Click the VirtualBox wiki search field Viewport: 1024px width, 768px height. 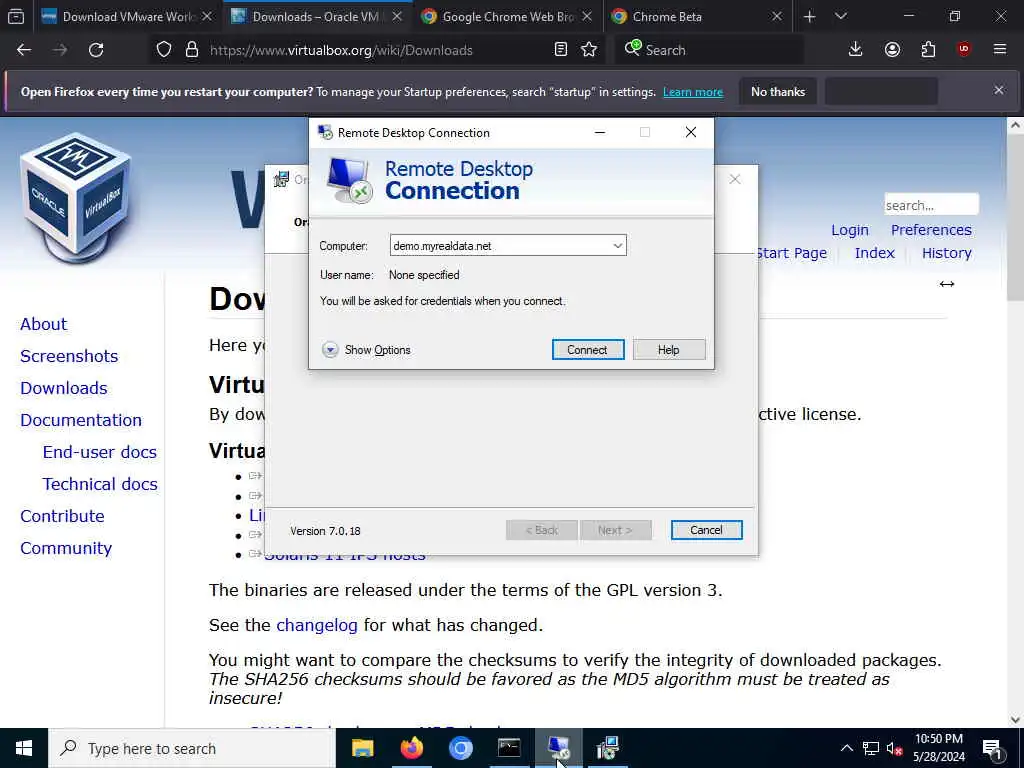(931, 205)
